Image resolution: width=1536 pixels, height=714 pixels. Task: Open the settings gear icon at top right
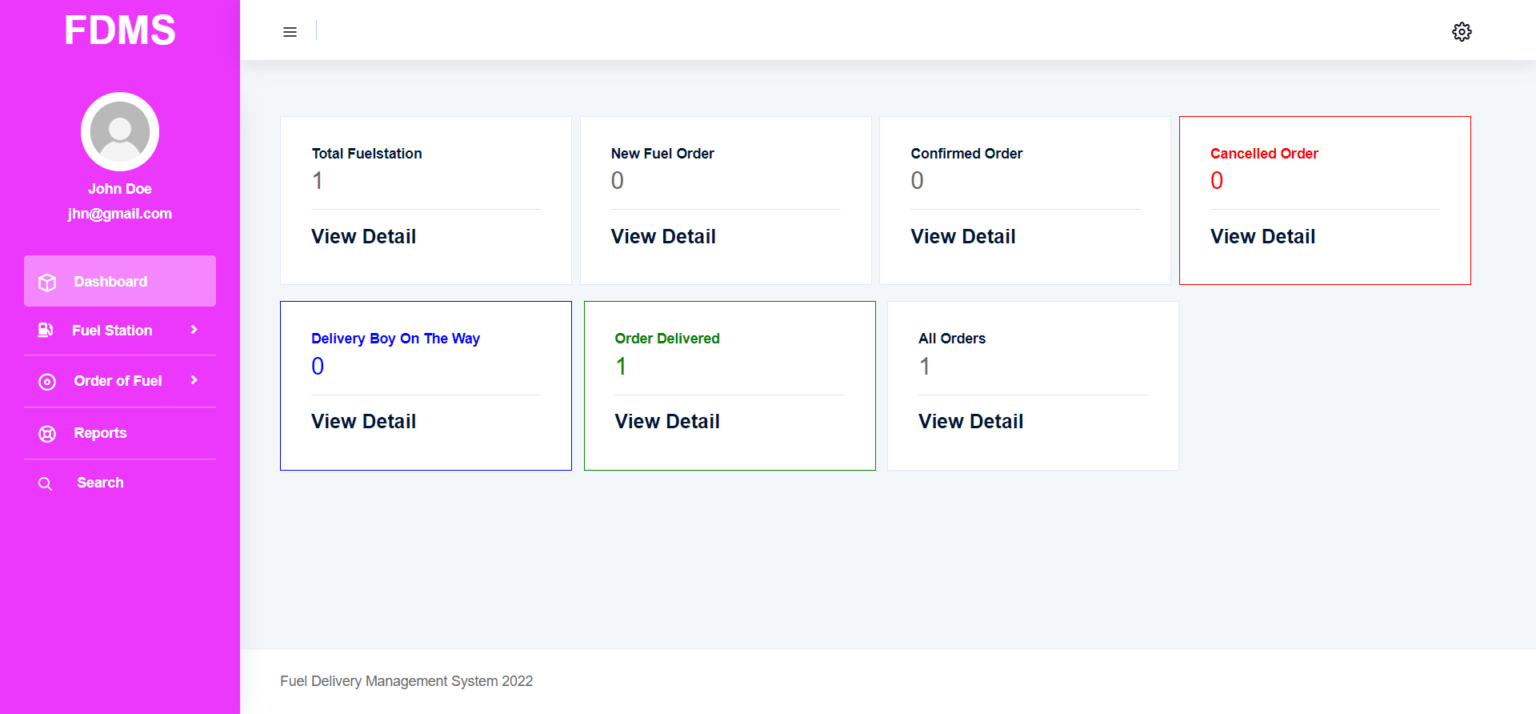tap(1461, 31)
